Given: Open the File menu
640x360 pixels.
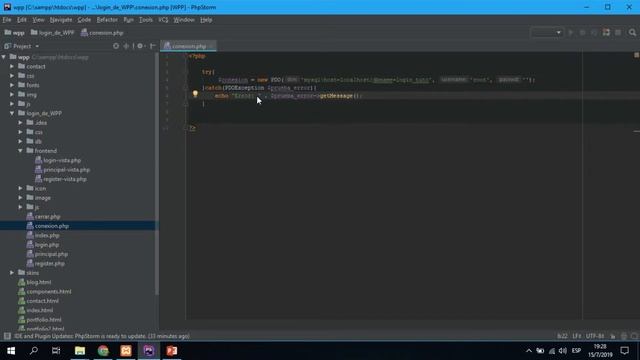Looking at the screenshot, I should [x=7, y=20].
